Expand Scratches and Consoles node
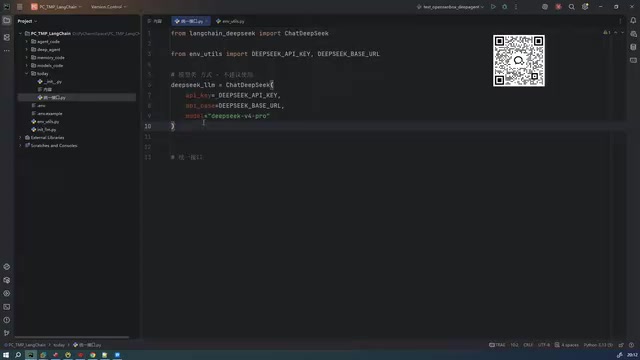The height and width of the screenshot is (360, 640). point(20,145)
